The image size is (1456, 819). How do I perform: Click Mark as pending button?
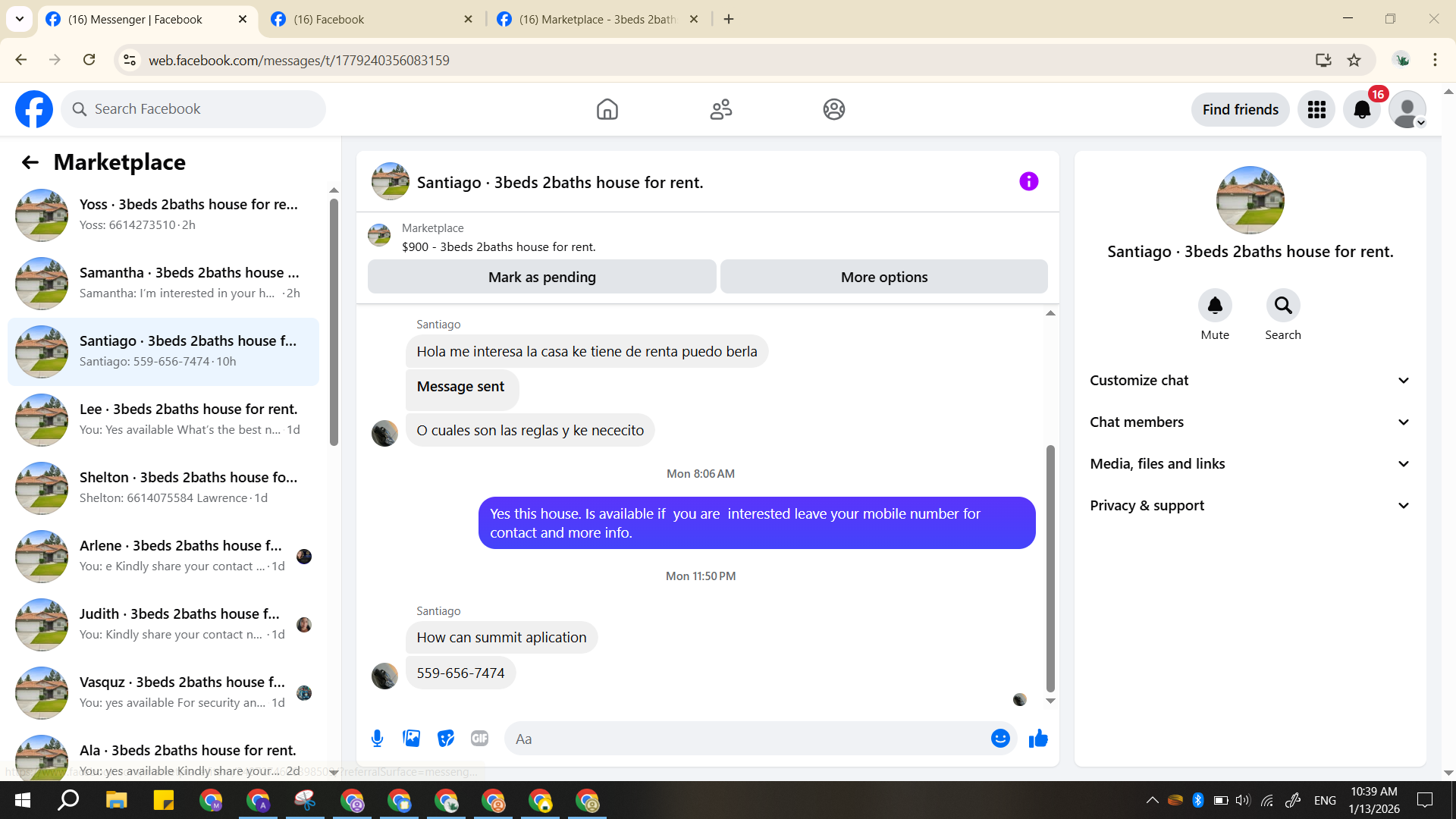click(541, 278)
